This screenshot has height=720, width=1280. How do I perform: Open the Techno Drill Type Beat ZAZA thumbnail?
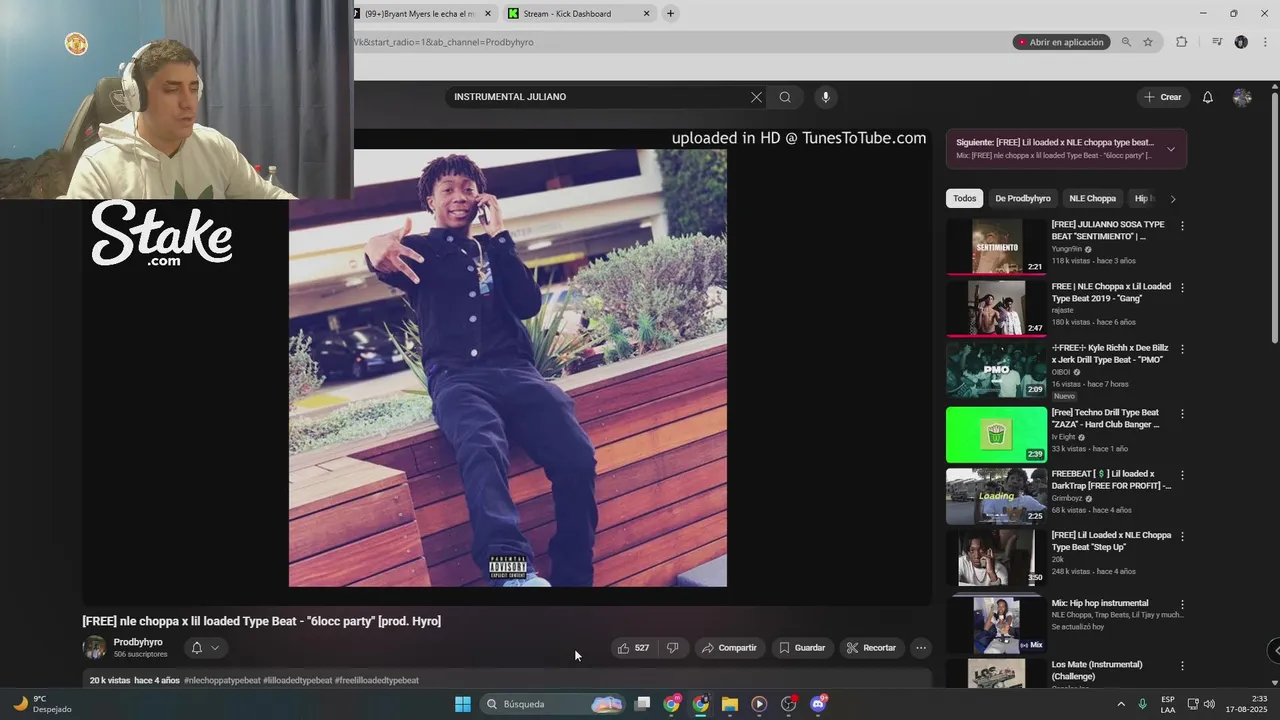pos(996,434)
